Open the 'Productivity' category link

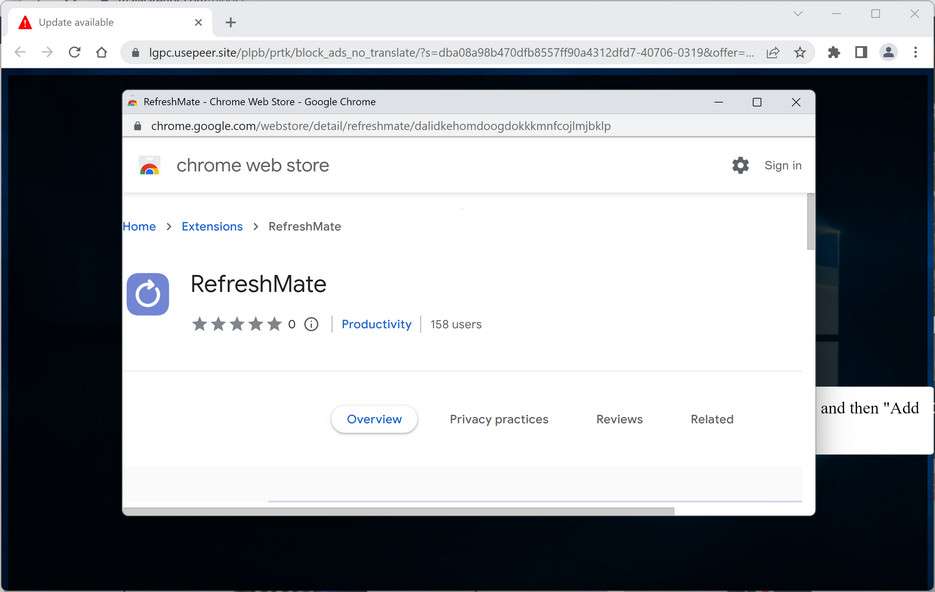(x=376, y=324)
